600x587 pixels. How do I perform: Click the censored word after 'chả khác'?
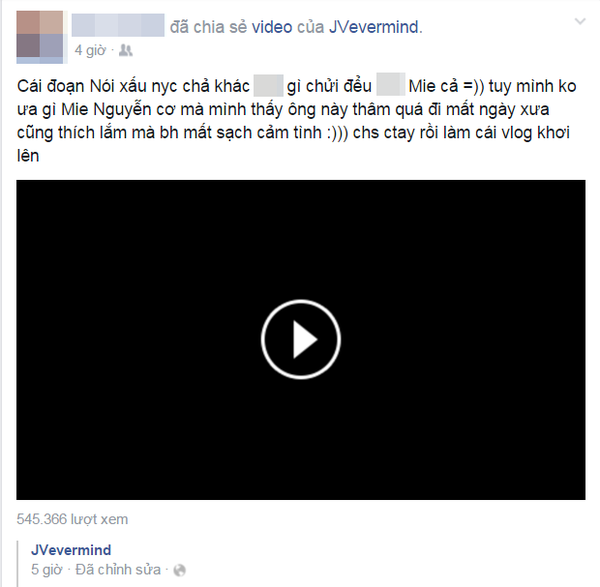(268, 86)
